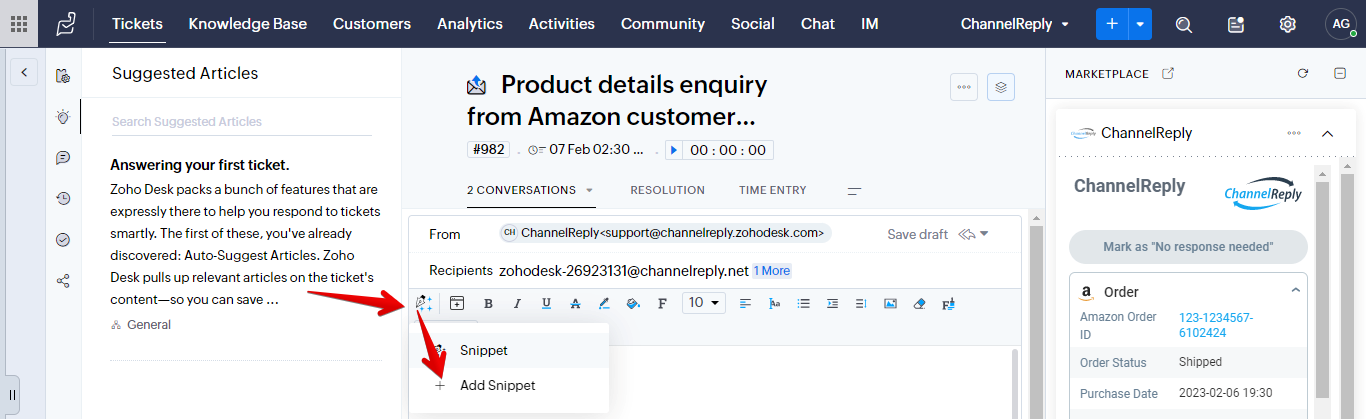Open the text highlight color picker
The height and width of the screenshot is (419, 1366).
(x=604, y=303)
